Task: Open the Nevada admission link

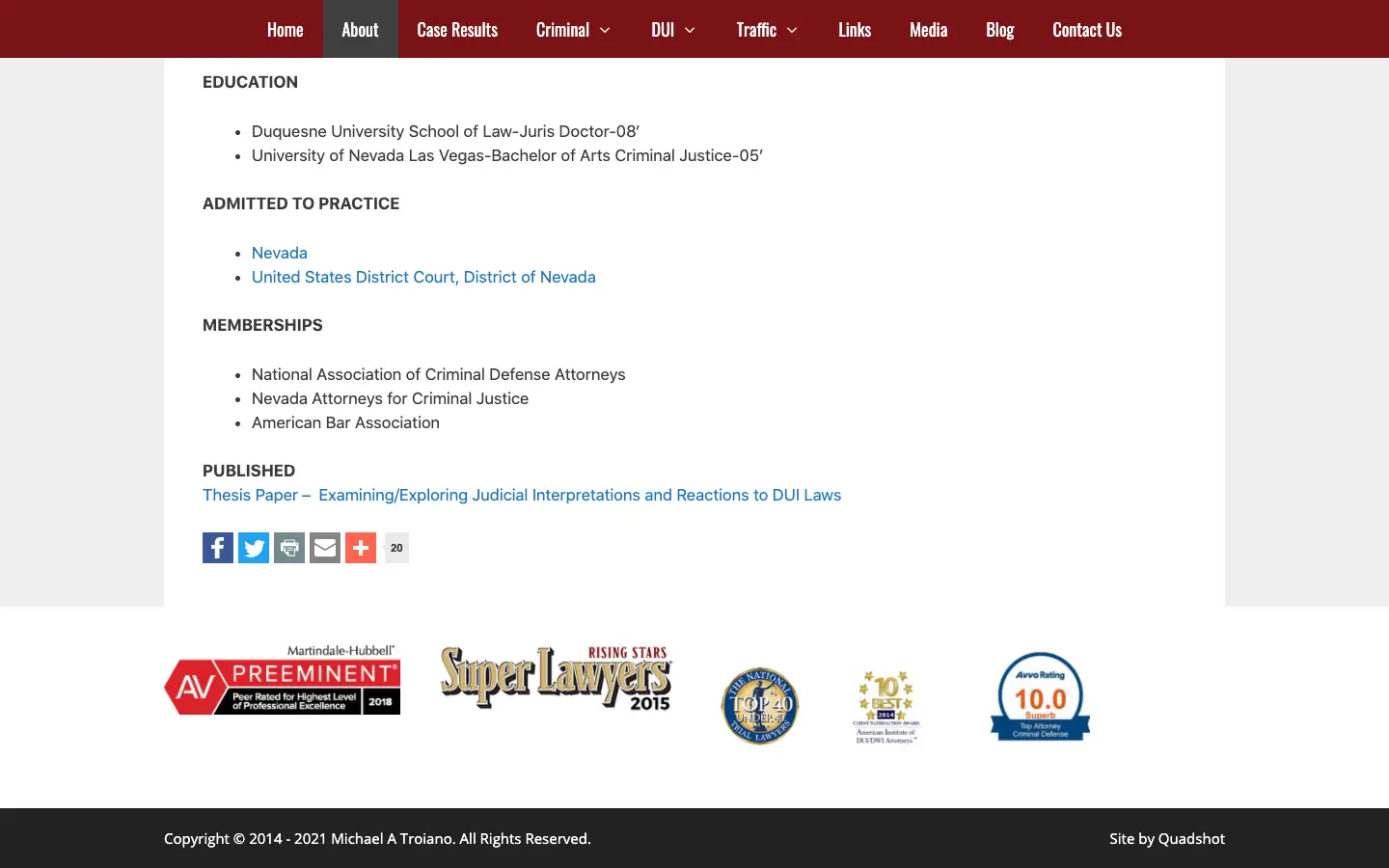Action: pyautogui.click(x=280, y=253)
